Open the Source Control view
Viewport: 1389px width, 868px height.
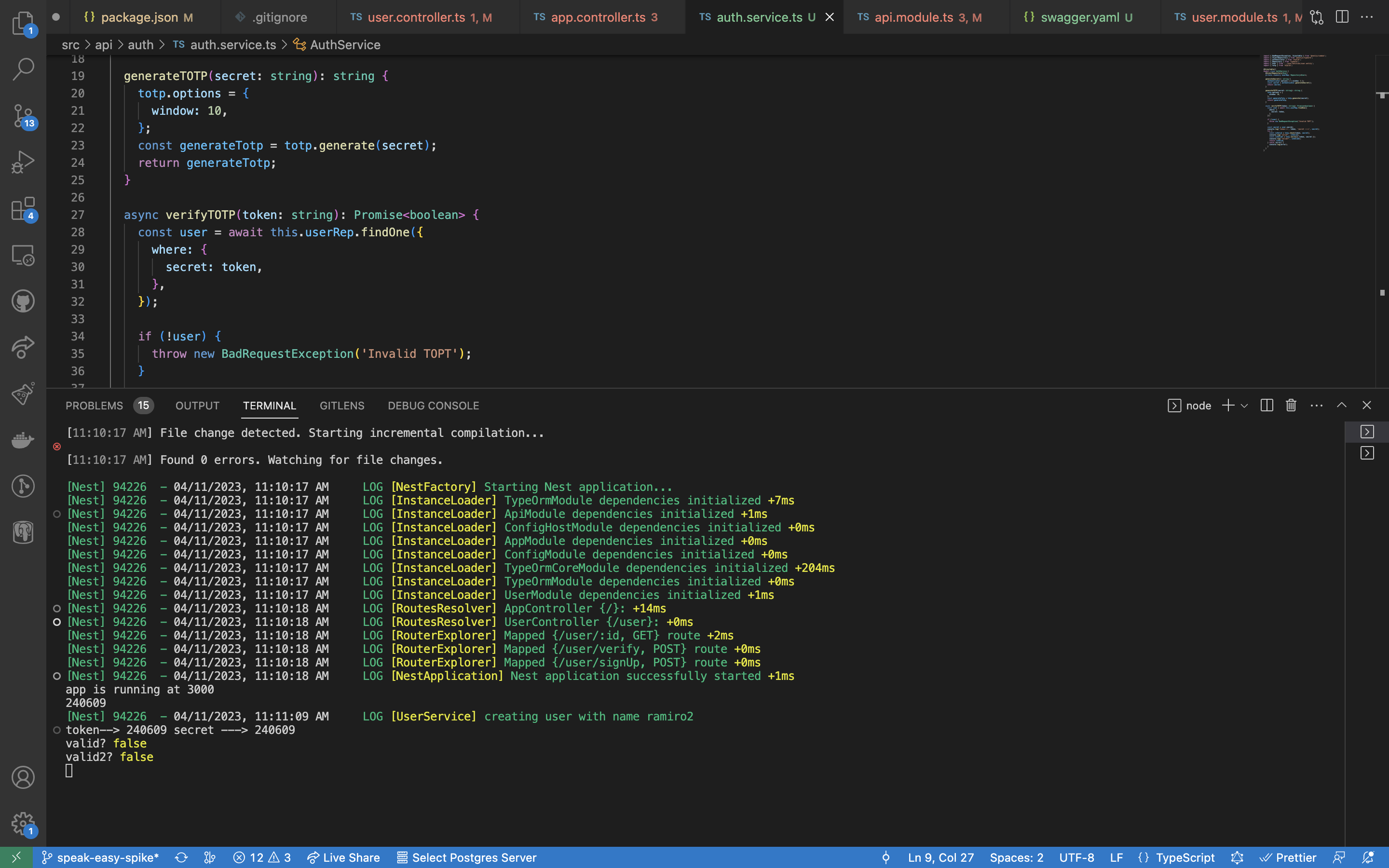click(23, 115)
